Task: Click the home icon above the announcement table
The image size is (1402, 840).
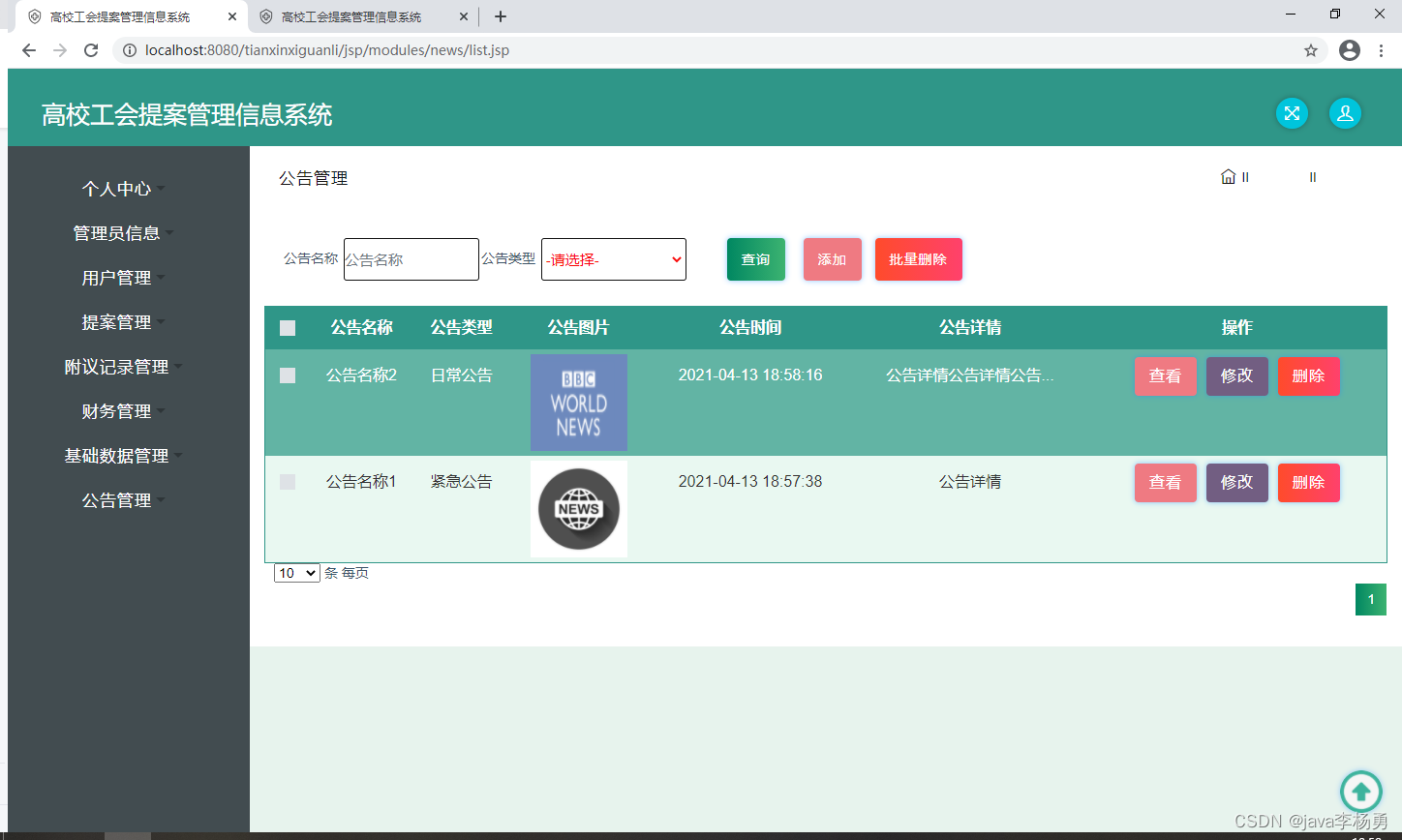Action: (1228, 176)
